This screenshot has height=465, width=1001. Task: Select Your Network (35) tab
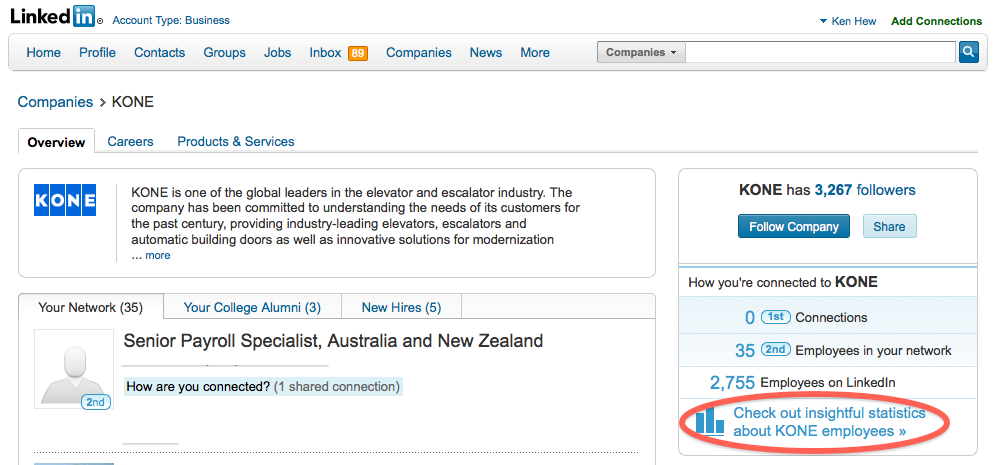point(91,307)
